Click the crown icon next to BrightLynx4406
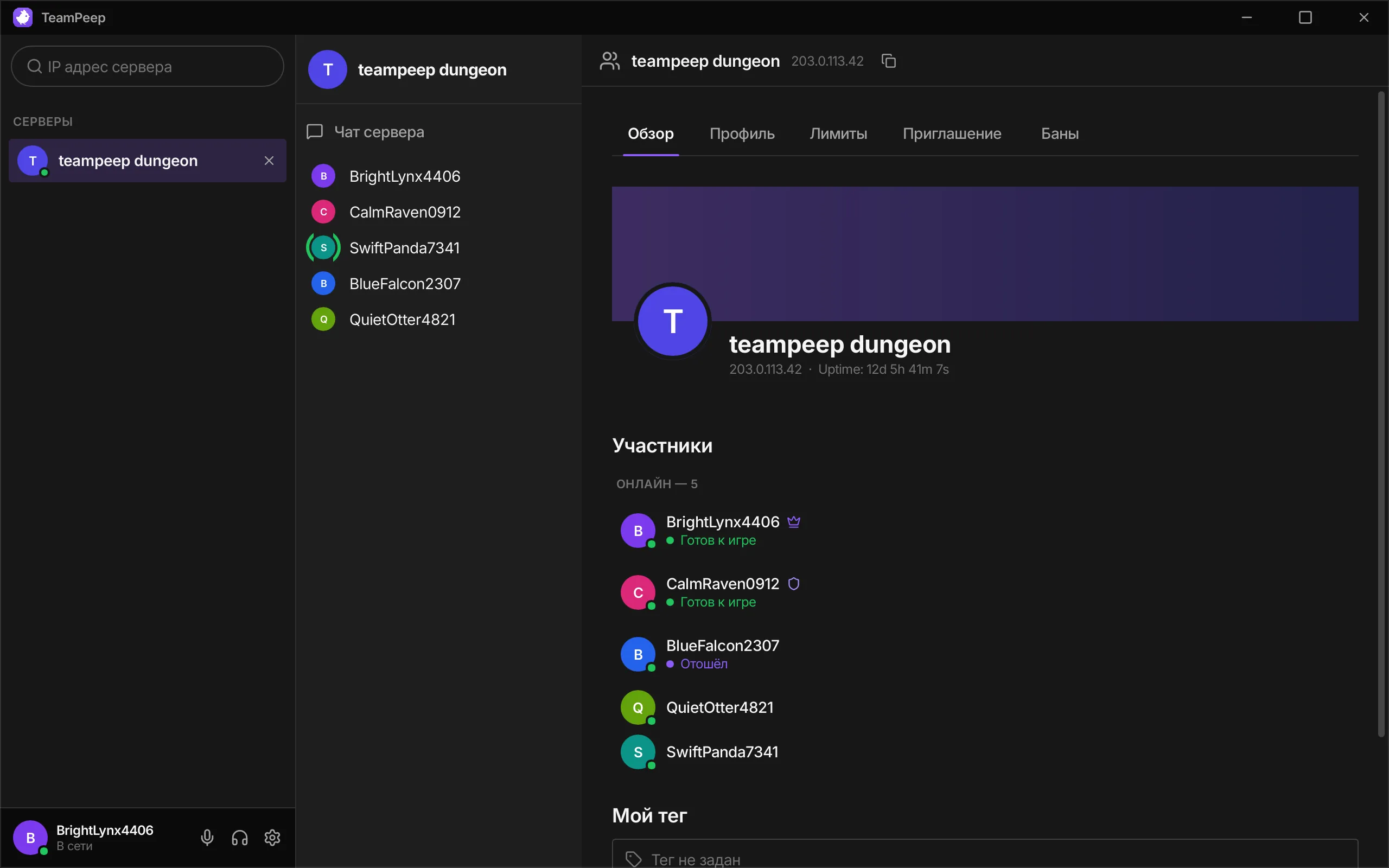The width and height of the screenshot is (1389, 868). coord(794,522)
